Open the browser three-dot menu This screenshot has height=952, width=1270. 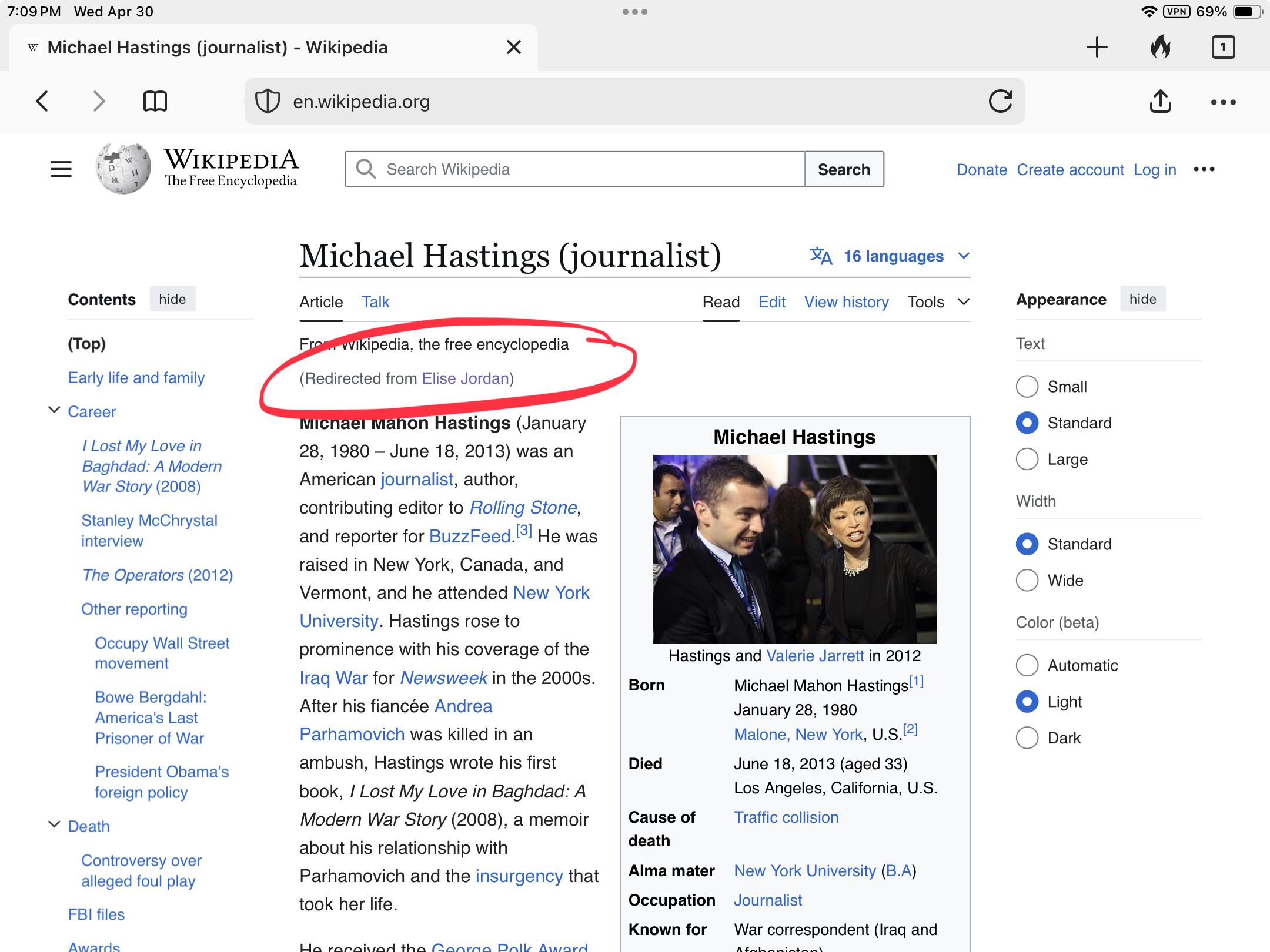click(1223, 102)
